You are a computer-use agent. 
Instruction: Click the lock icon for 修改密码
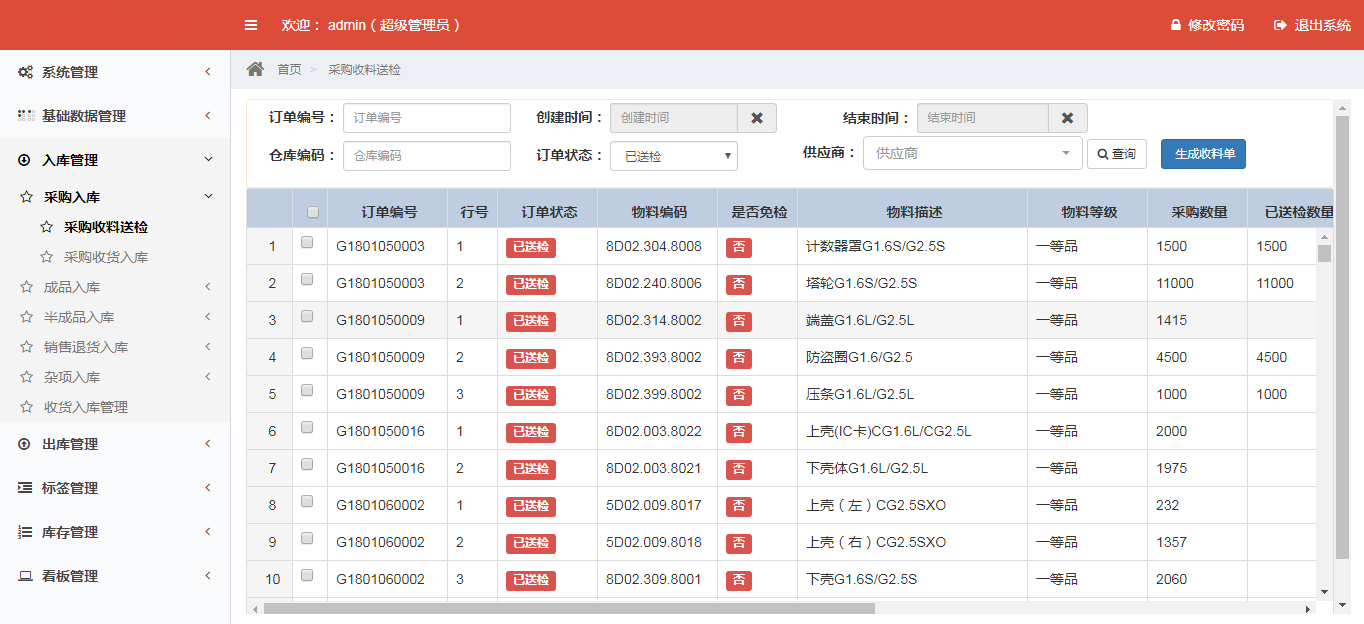coord(1176,25)
